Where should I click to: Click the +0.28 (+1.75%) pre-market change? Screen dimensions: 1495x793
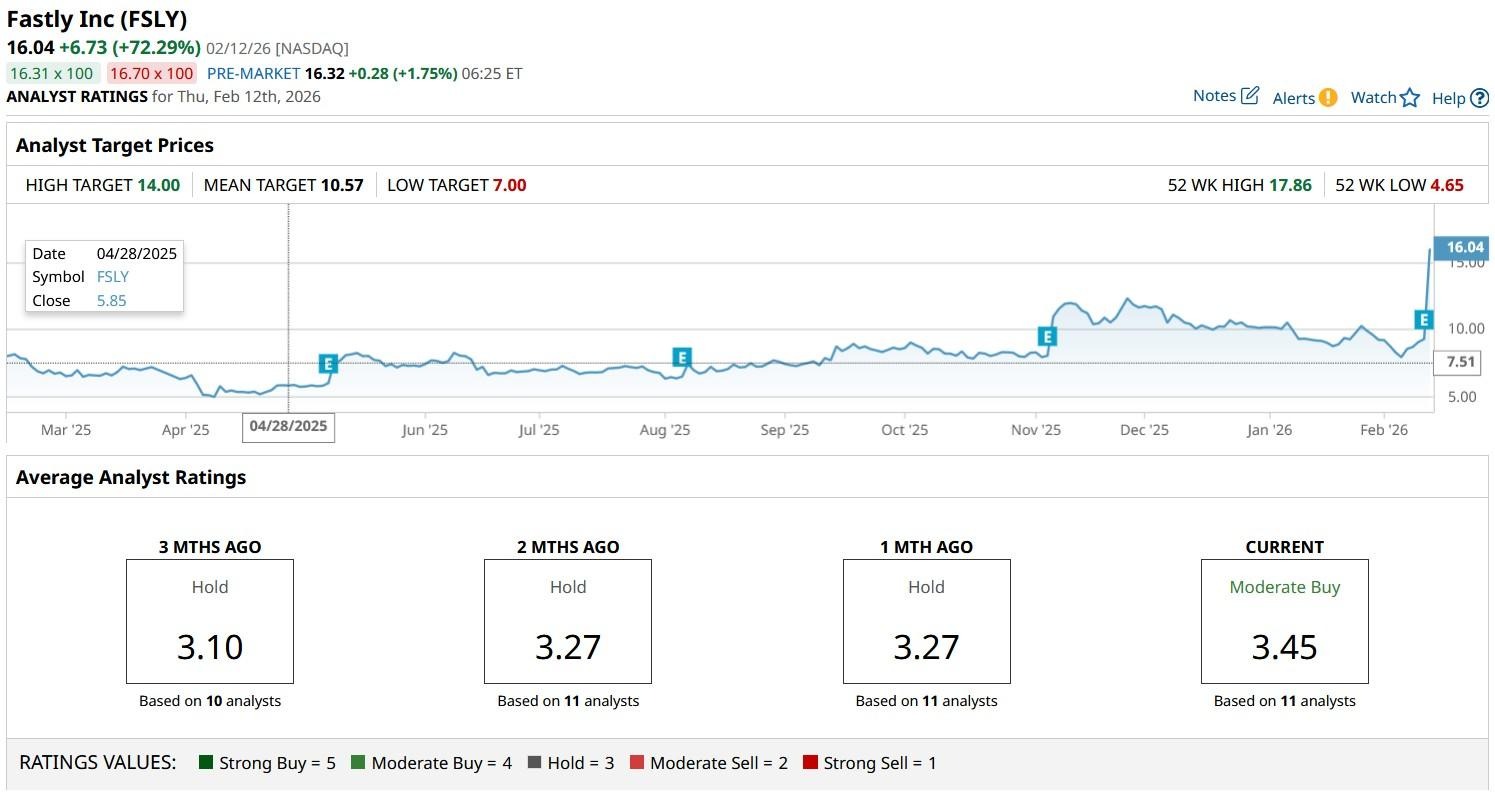coord(402,73)
